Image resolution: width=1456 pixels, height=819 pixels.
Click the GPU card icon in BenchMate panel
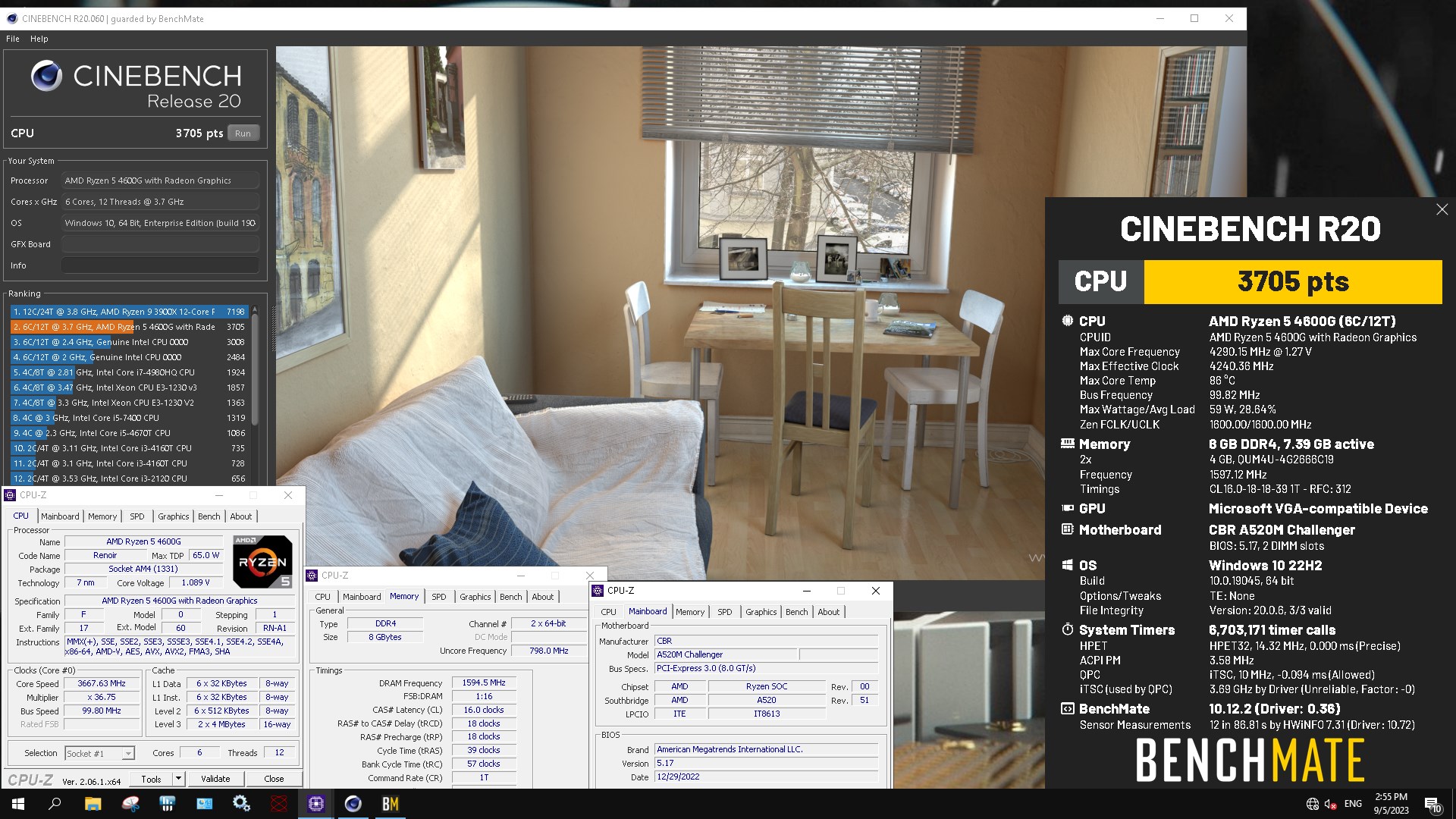[1067, 508]
